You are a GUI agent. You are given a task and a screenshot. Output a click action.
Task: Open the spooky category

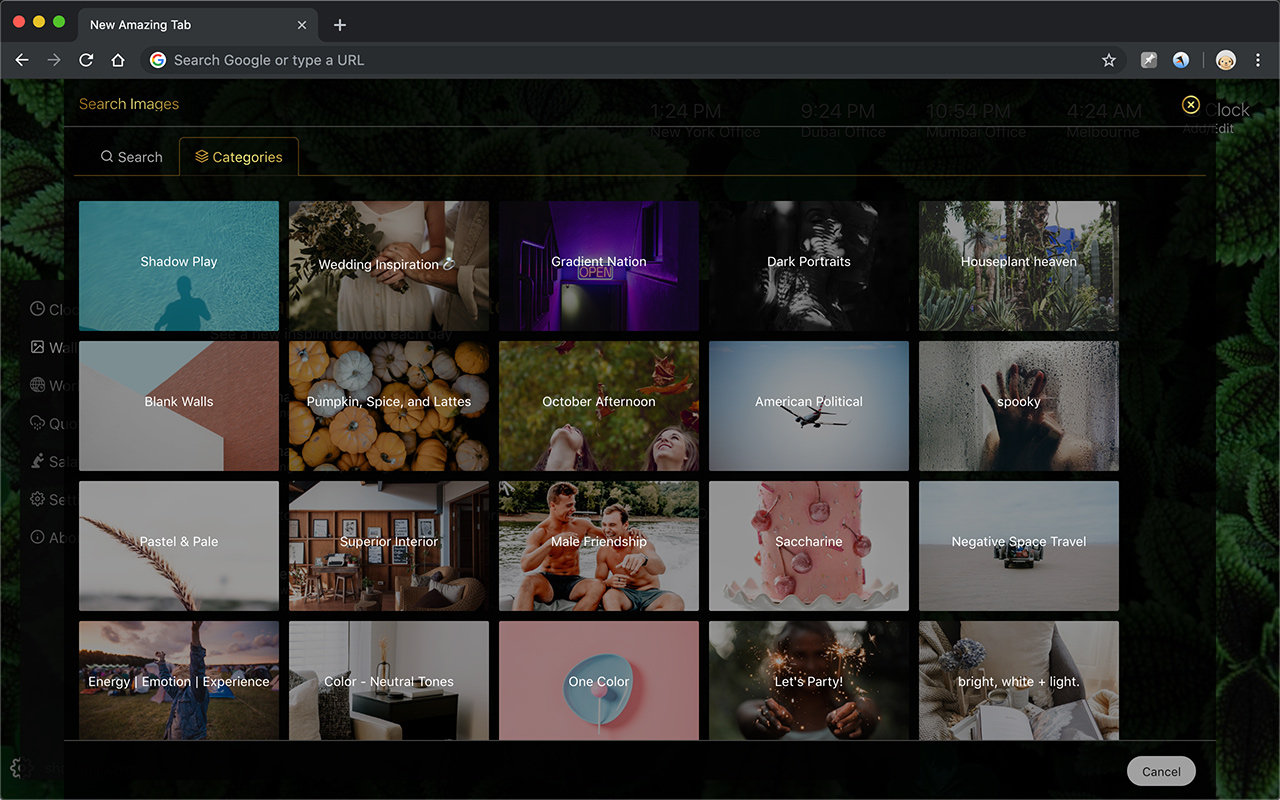(1019, 406)
